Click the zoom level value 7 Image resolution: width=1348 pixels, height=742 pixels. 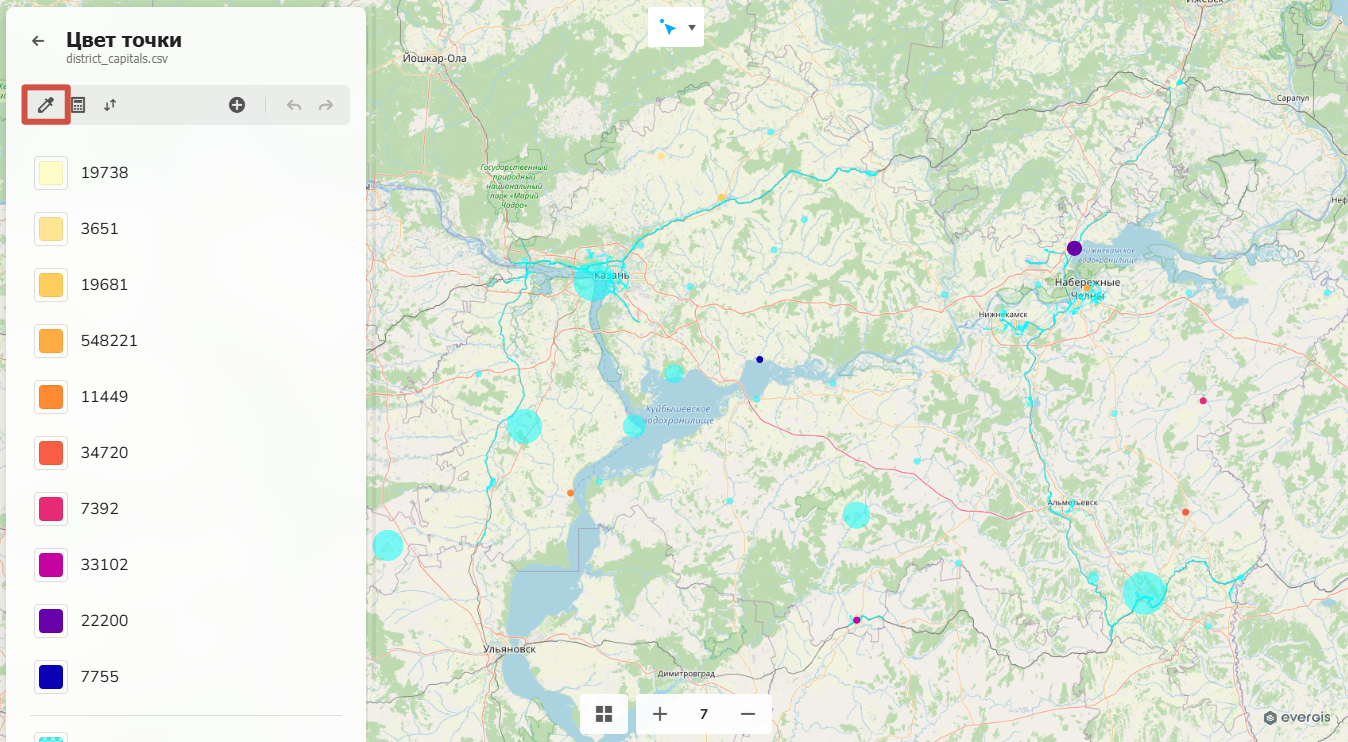click(704, 714)
